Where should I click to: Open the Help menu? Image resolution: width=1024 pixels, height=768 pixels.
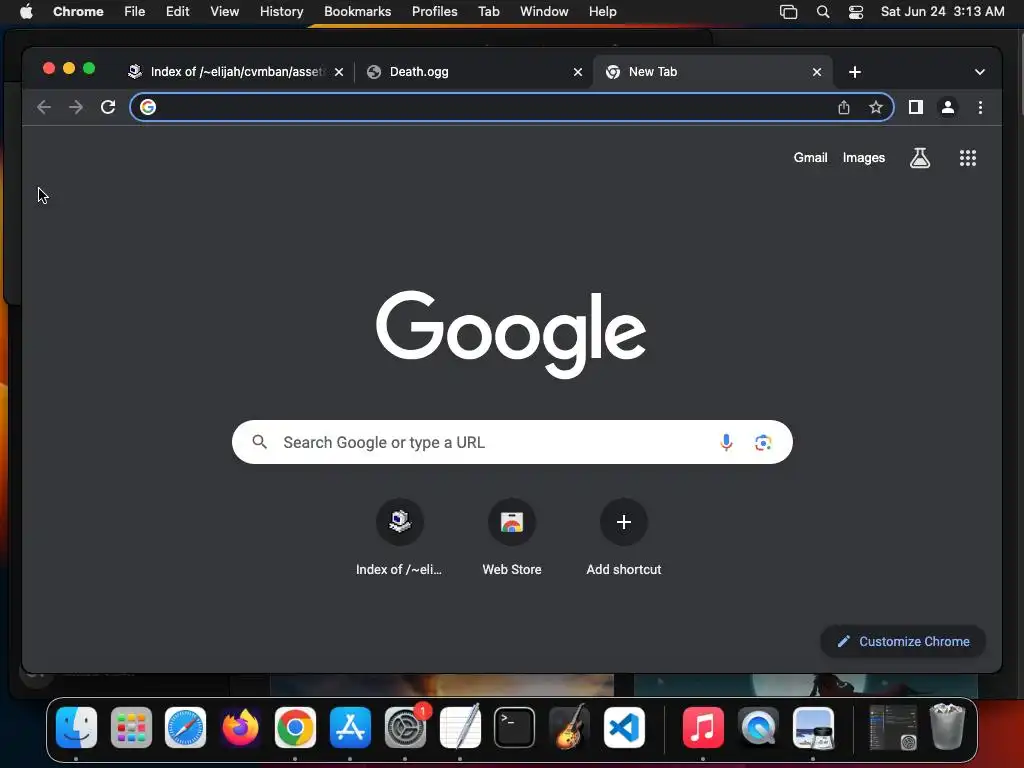coord(602,12)
